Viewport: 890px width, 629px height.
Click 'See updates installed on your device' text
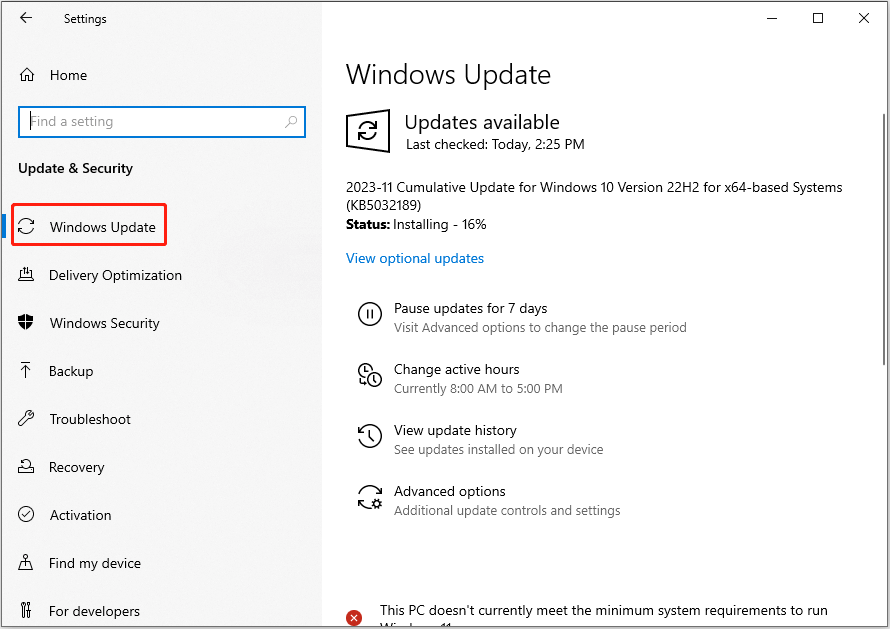[498, 450]
